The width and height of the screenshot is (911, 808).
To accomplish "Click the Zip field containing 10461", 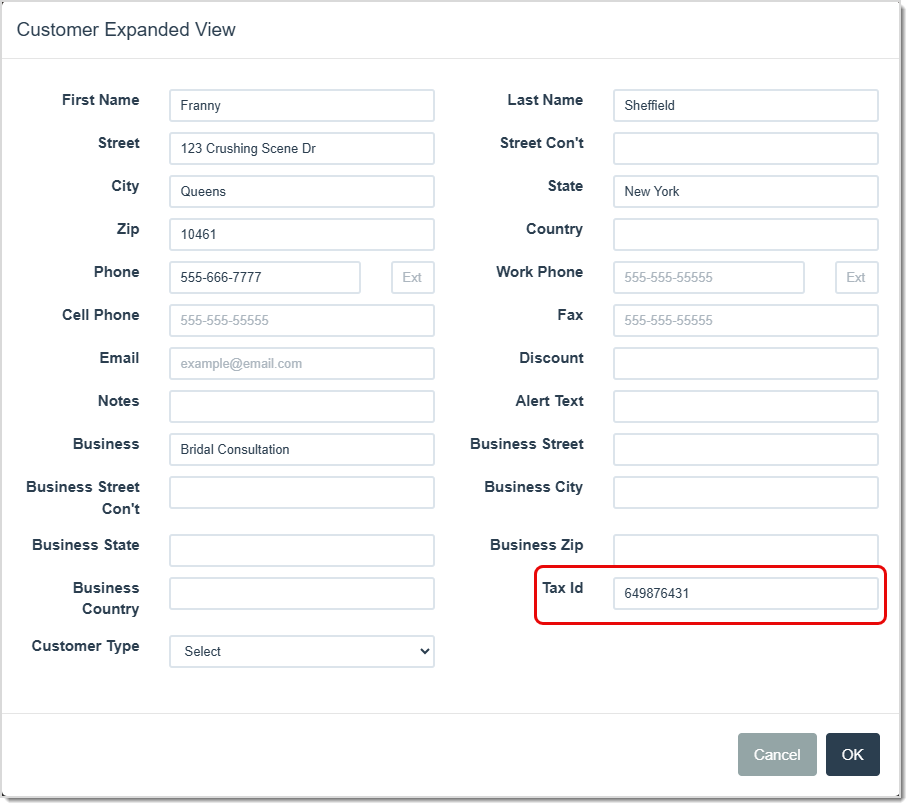I will point(300,234).
